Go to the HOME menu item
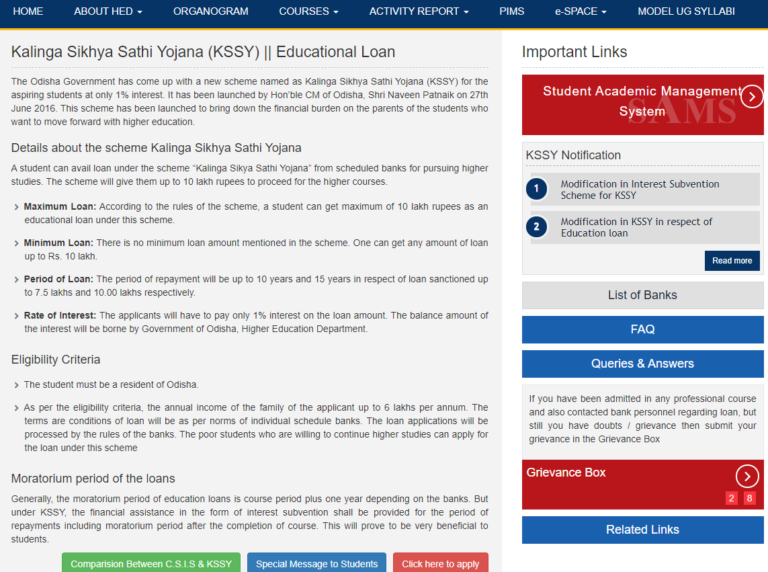 (28, 11)
